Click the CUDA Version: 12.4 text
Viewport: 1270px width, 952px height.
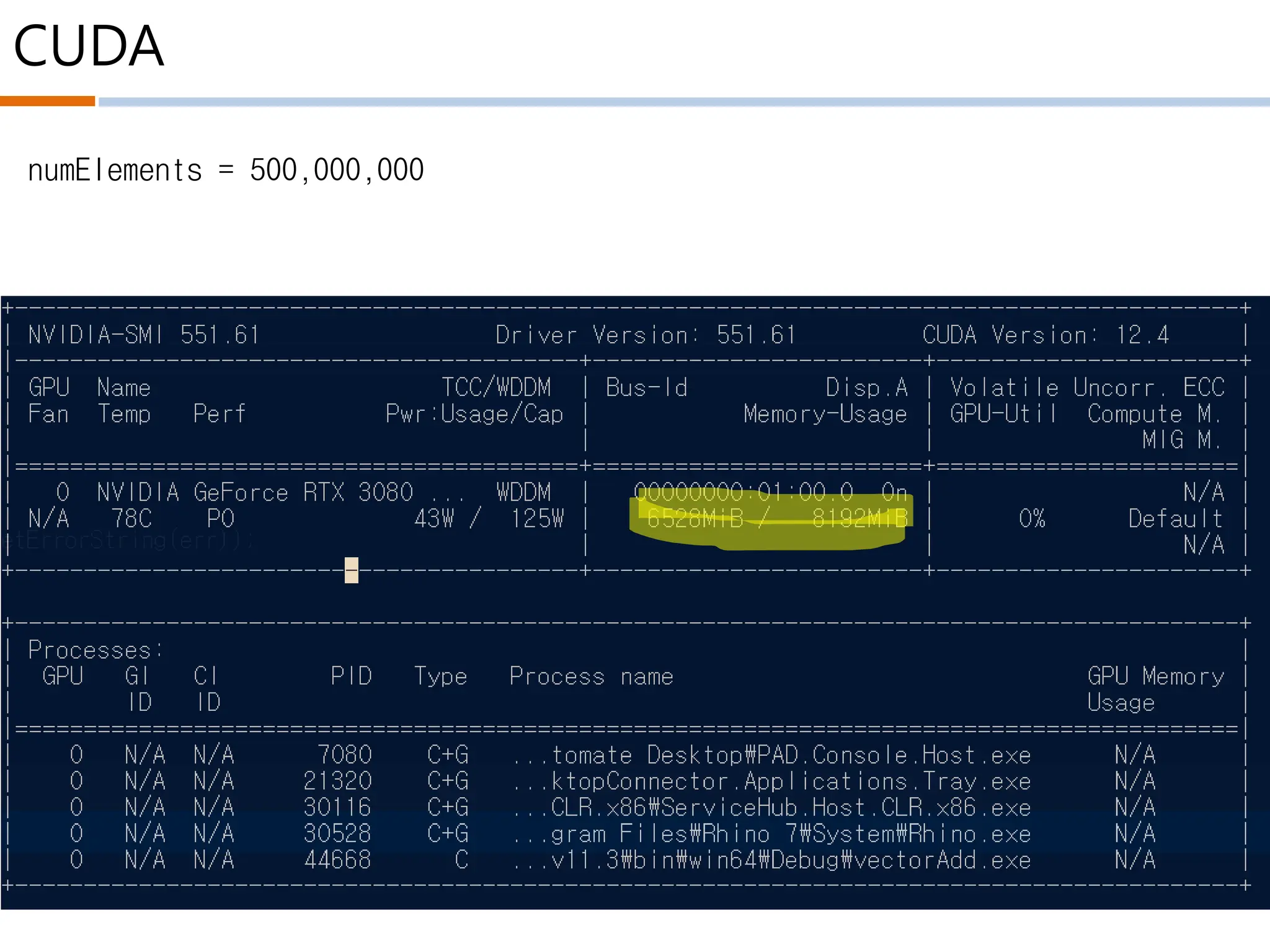(x=1046, y=335)
